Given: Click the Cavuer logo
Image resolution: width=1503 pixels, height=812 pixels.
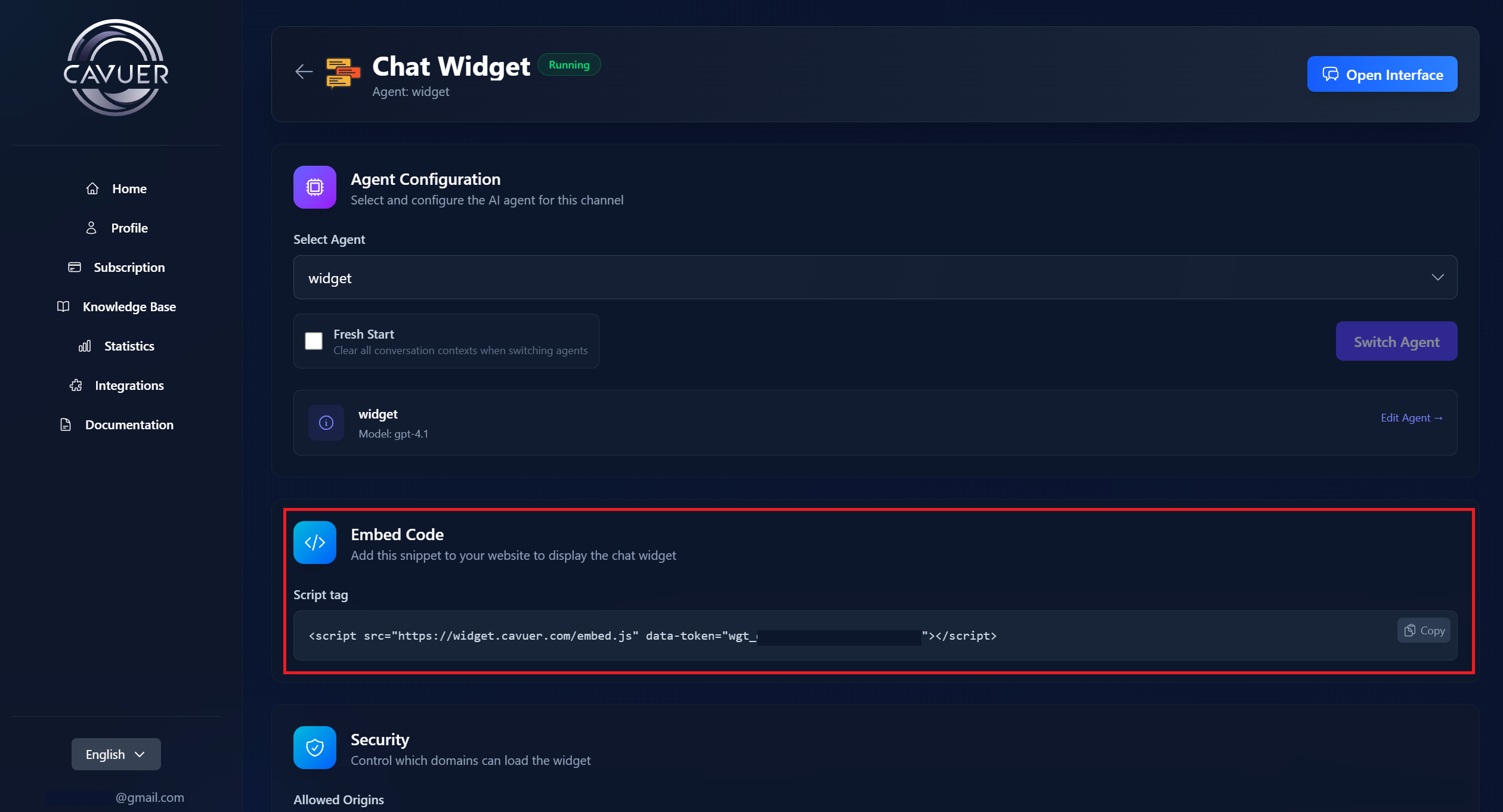Looking at the screenshot, I should [116, 68].
